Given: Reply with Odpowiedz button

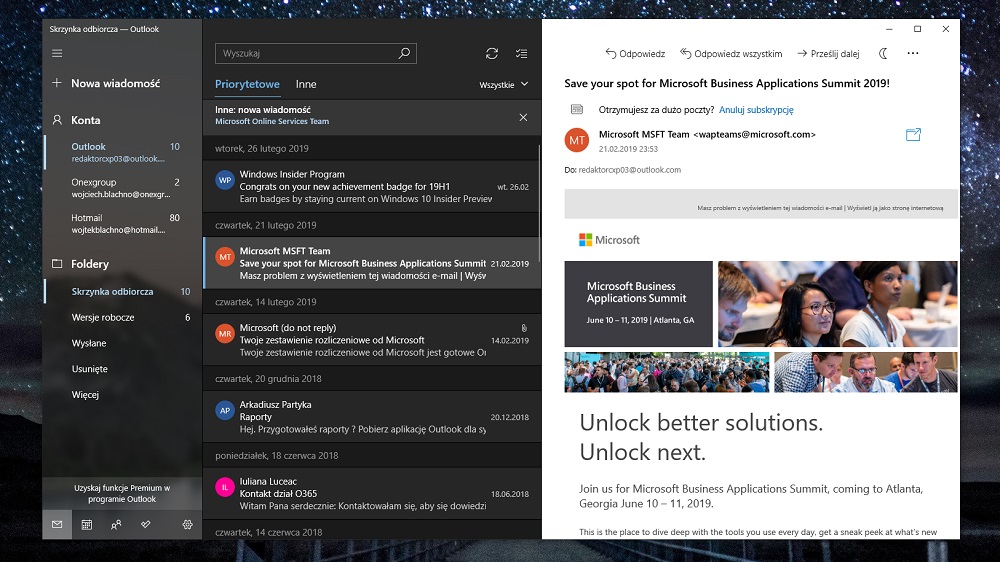Looking at the screenshot, I should pyautogui.click(x=635, y=54).
